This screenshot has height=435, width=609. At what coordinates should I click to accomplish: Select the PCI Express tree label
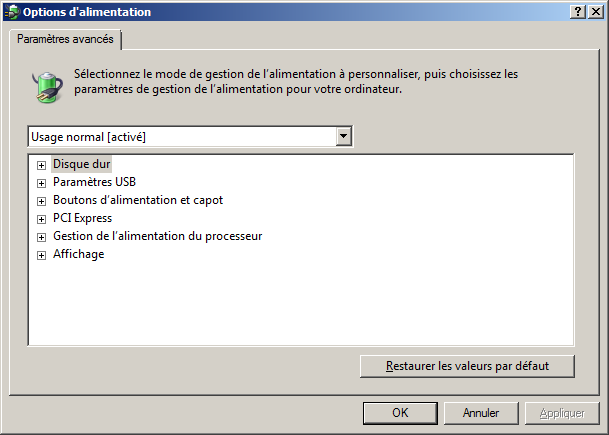[x=82, y=219]
